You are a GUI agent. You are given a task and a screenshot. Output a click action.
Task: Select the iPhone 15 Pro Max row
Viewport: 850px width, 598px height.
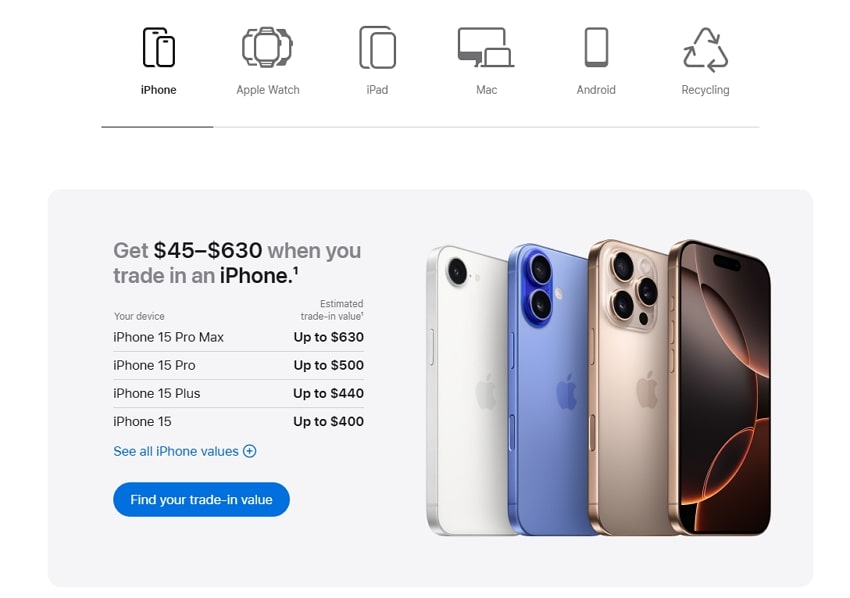pos(239,337)
